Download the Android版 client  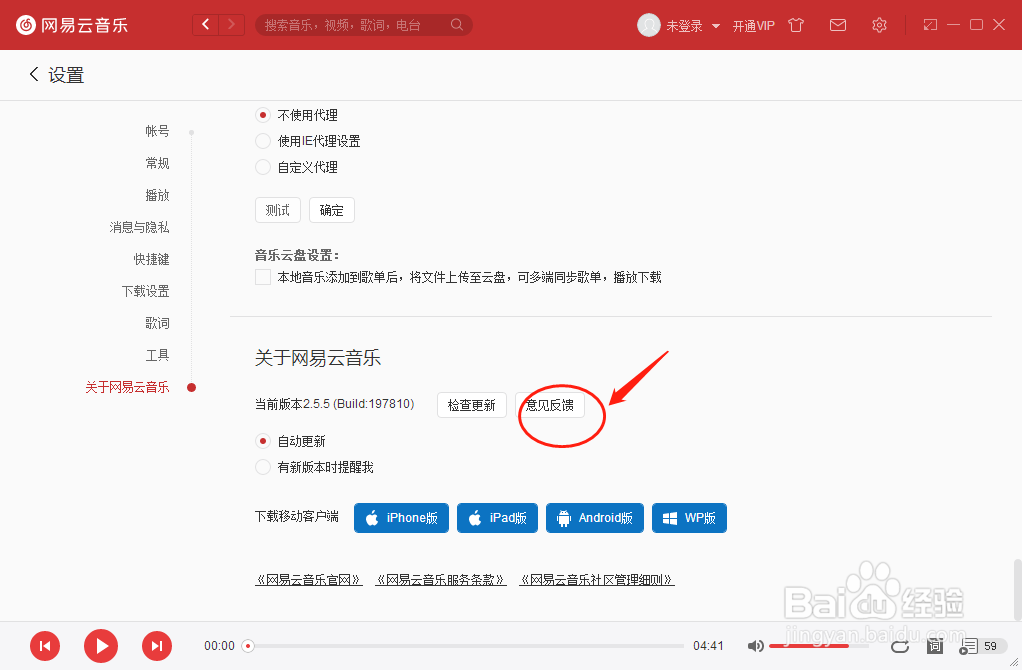tap(595, 518)
